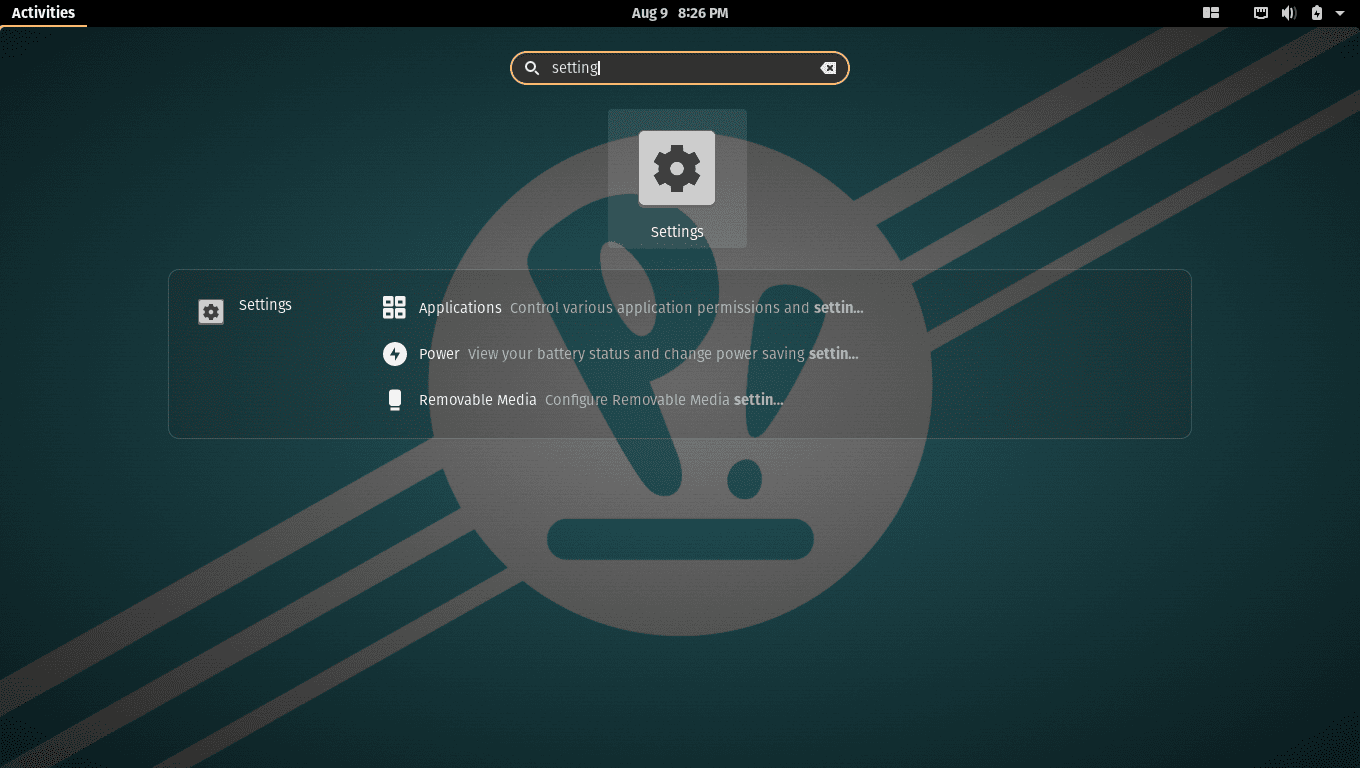Open the "Applications" settings result
Viewport: 1360px width, 768px height.
tap(460, 308)
